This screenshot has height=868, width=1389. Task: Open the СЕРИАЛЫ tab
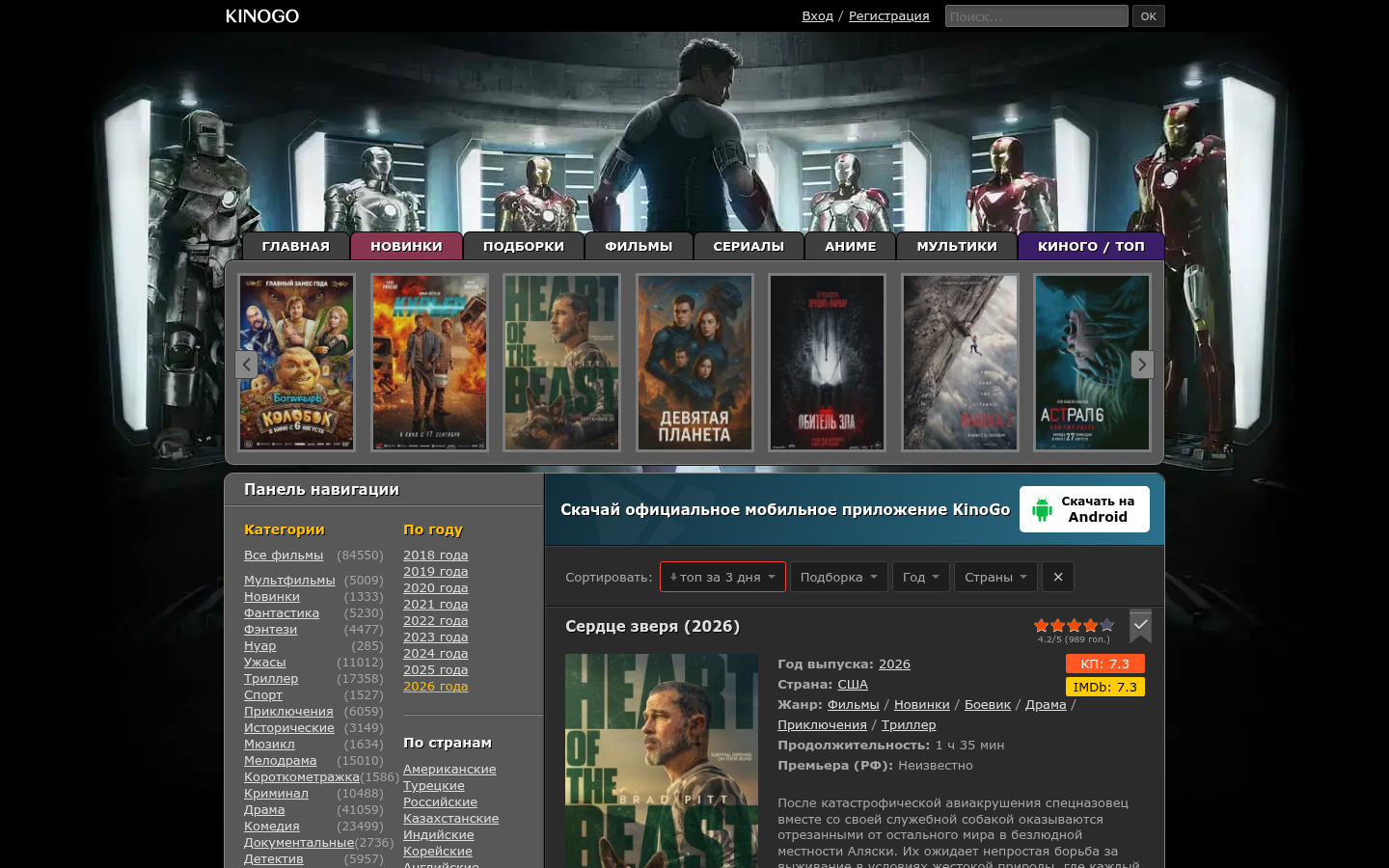tap(749, 246)
